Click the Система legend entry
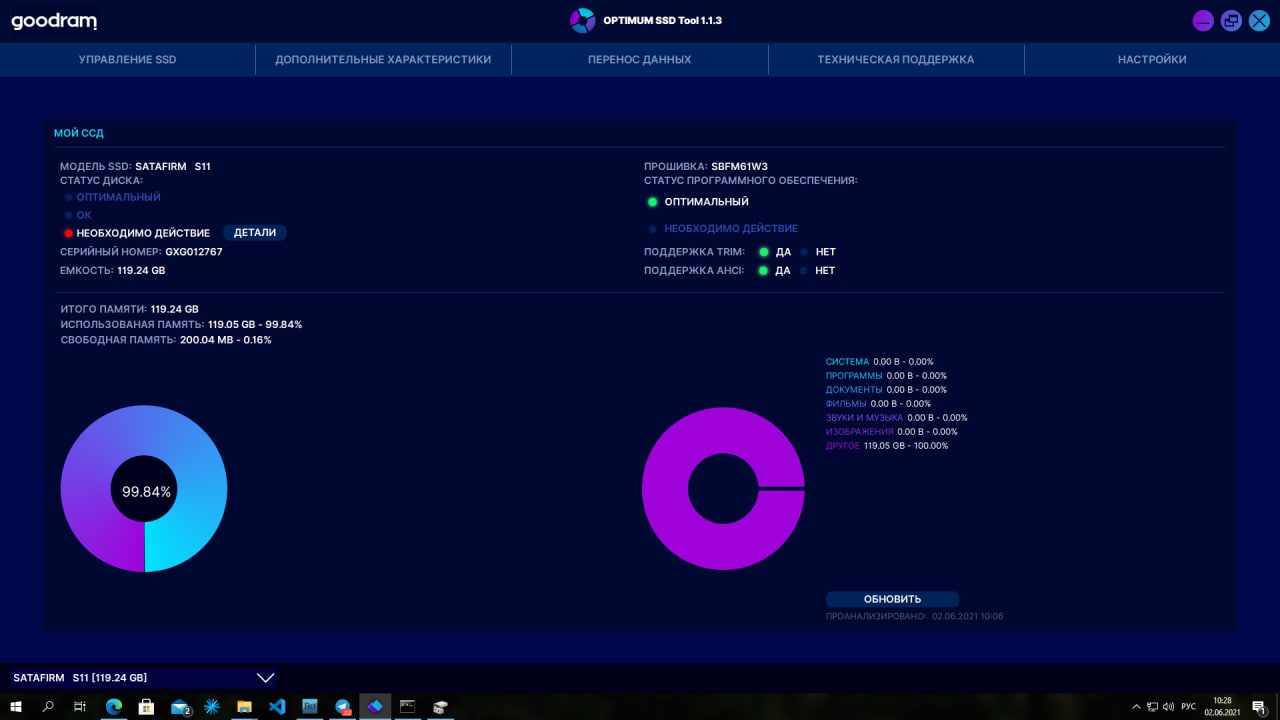1280x720 pixels. (879, 362)
